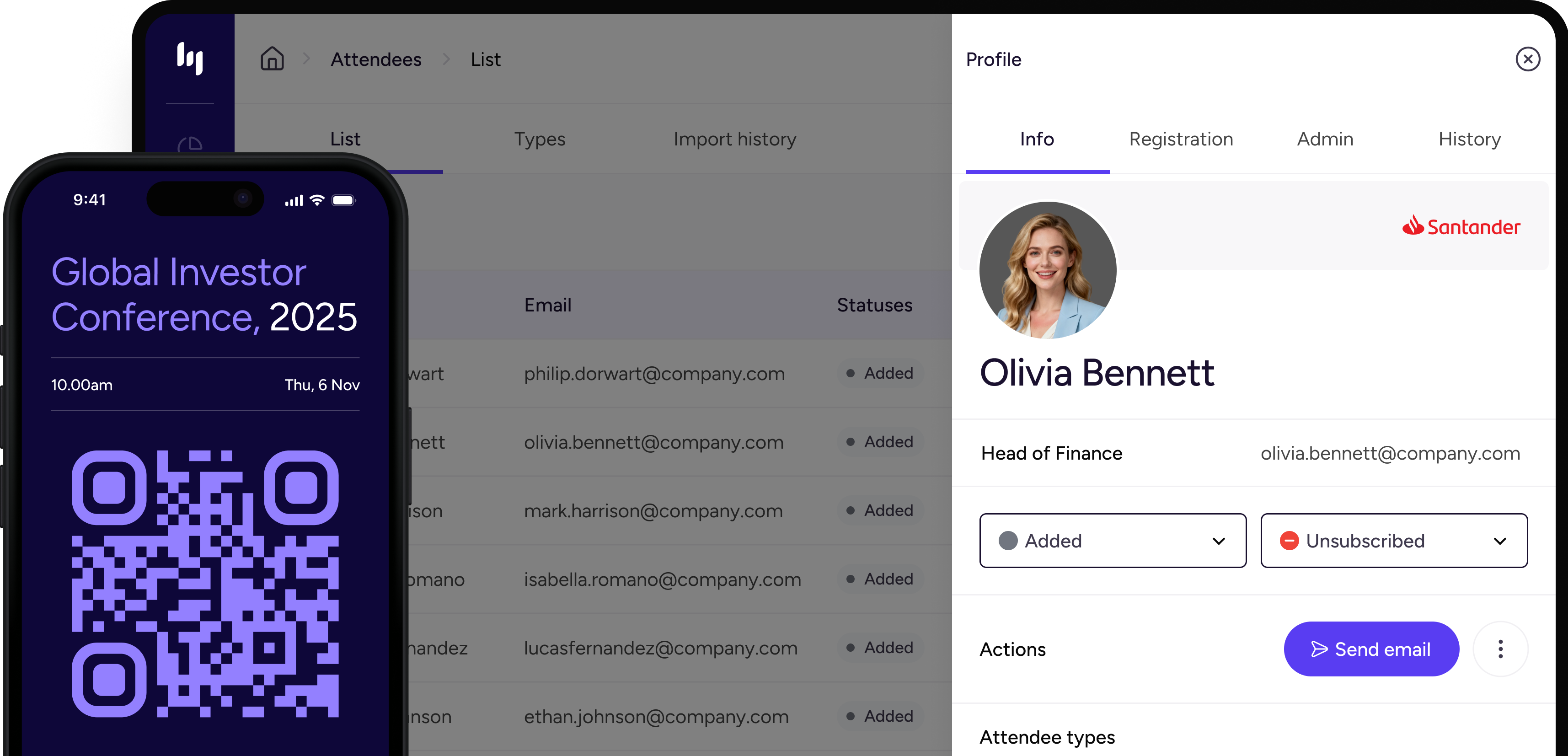Switch to the Registration tab

coord(1181,139)
